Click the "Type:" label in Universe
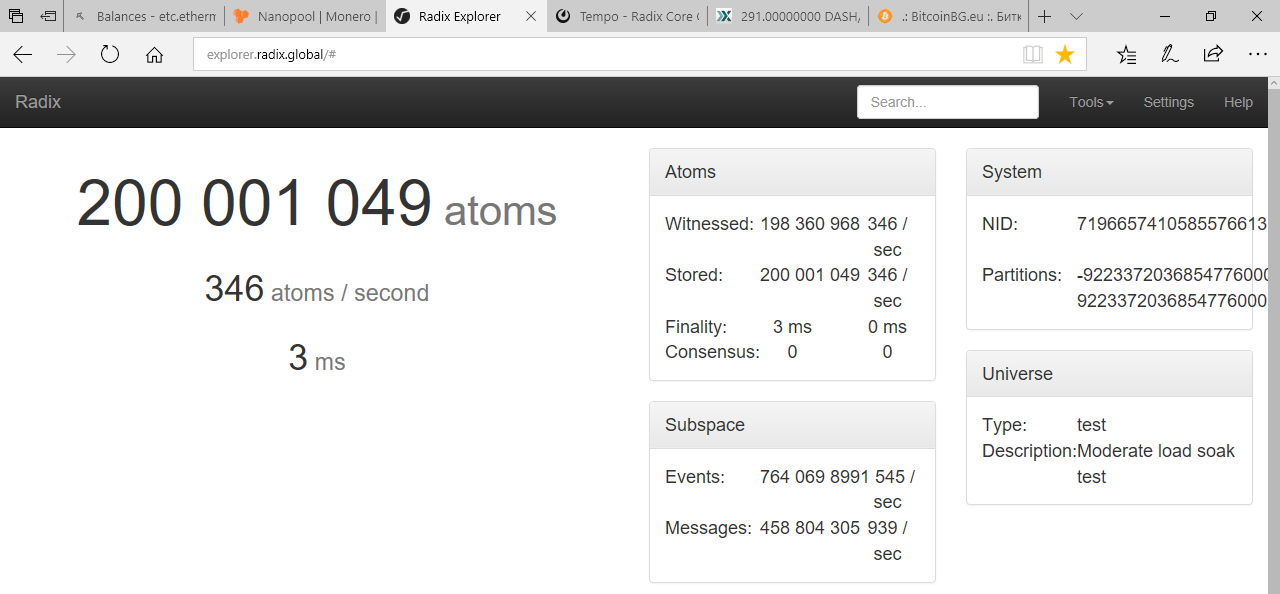 (x=1004, y=425)
